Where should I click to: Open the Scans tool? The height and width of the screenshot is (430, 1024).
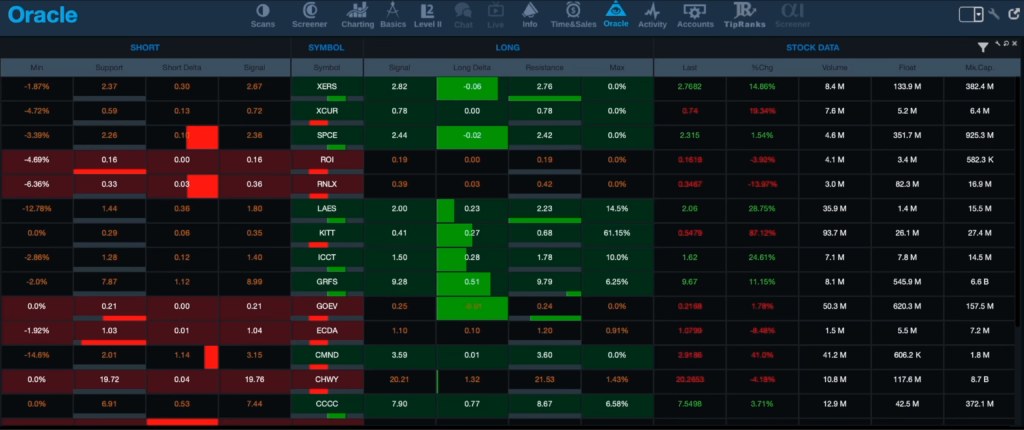point(263,14)
